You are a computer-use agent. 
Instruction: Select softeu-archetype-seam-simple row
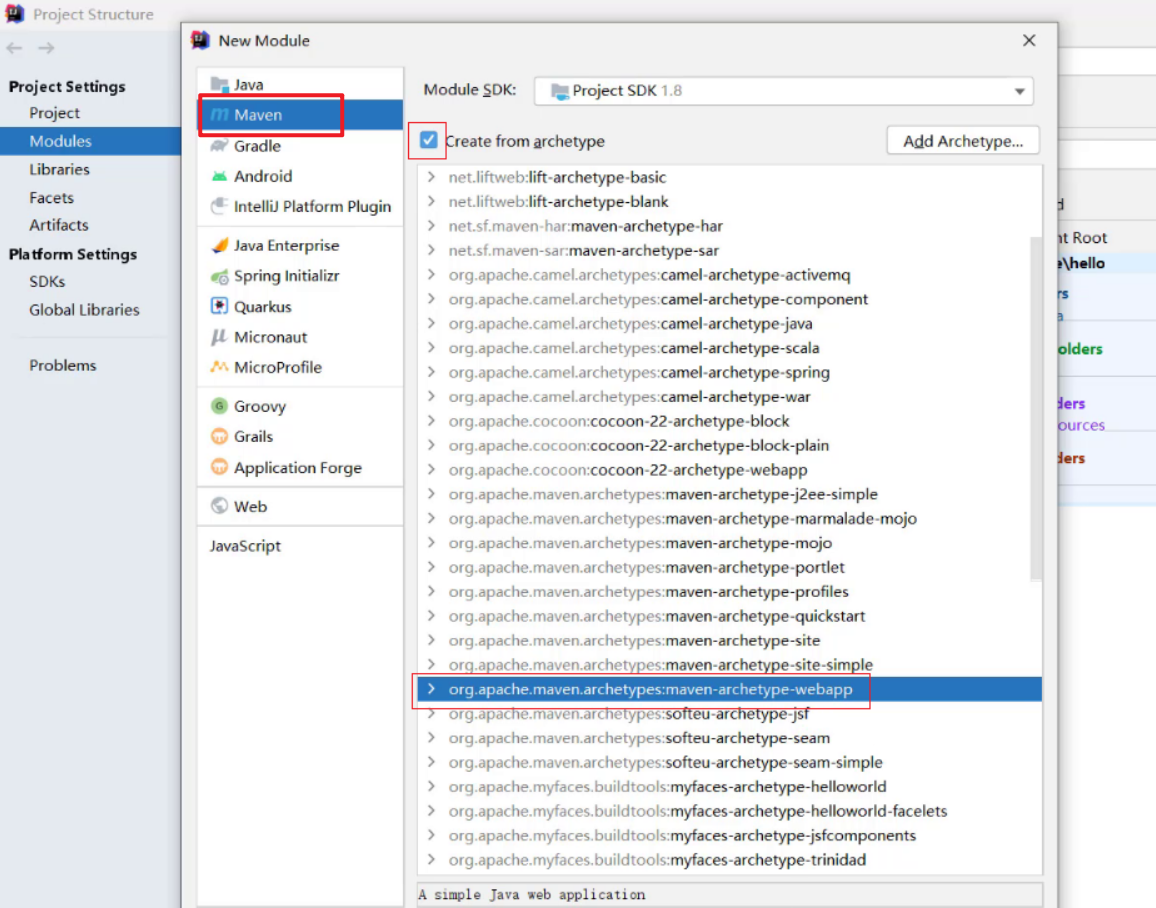[730, 761]
